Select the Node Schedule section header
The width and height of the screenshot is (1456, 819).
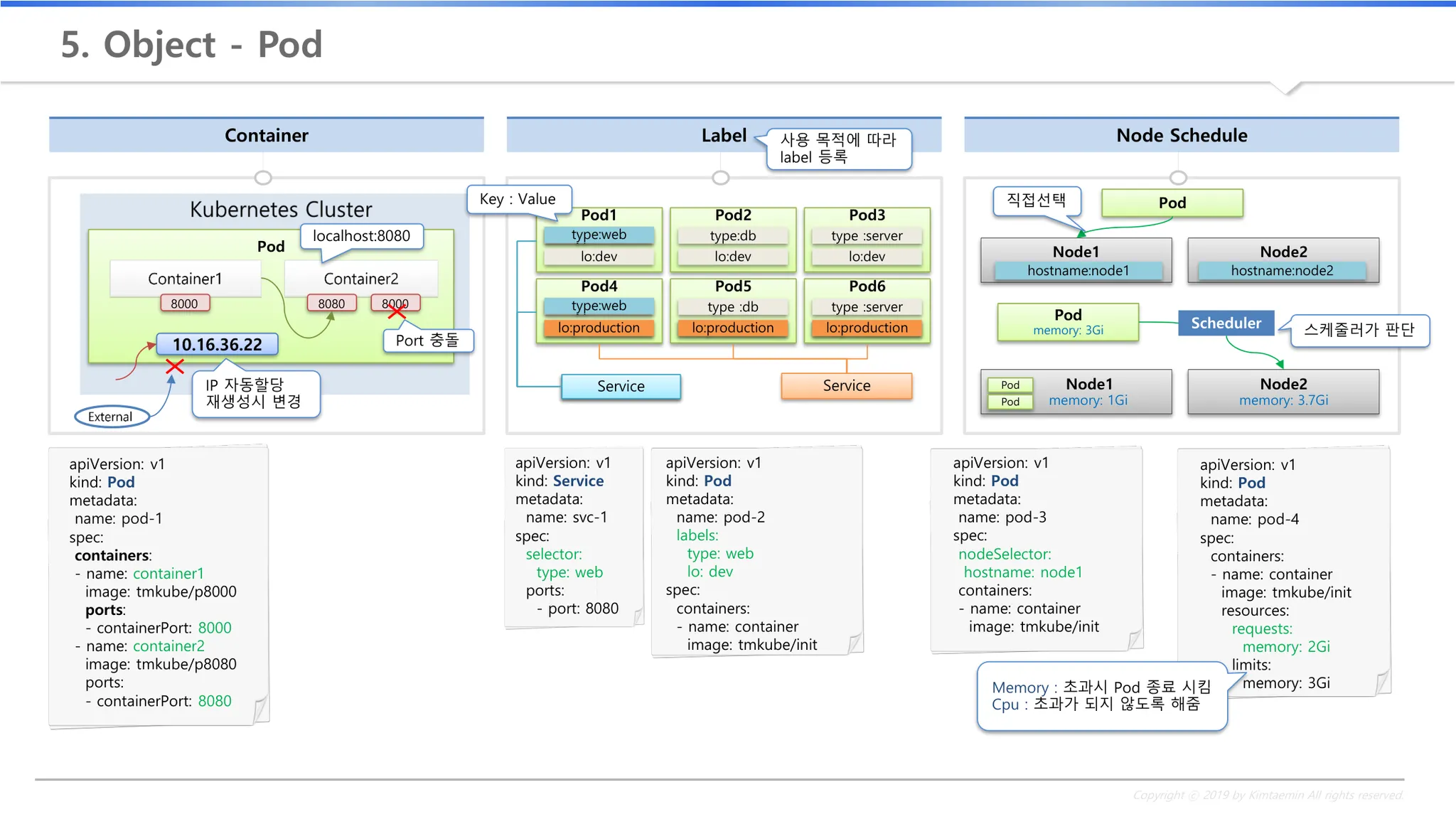pos(1181,135)
